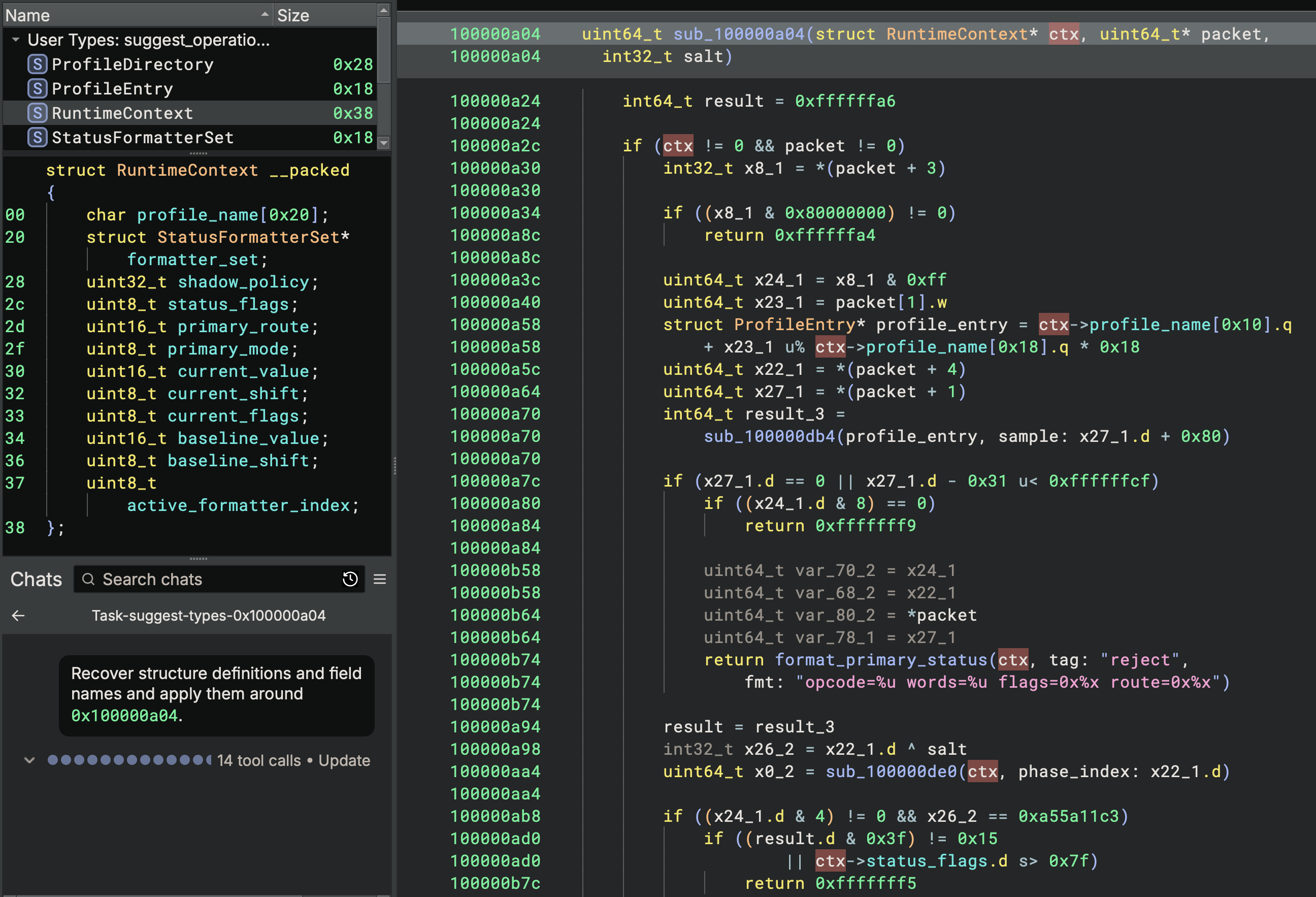Click the StatusFormatterSet struct icon
1316x897 pixels.
tap(38, 137)
